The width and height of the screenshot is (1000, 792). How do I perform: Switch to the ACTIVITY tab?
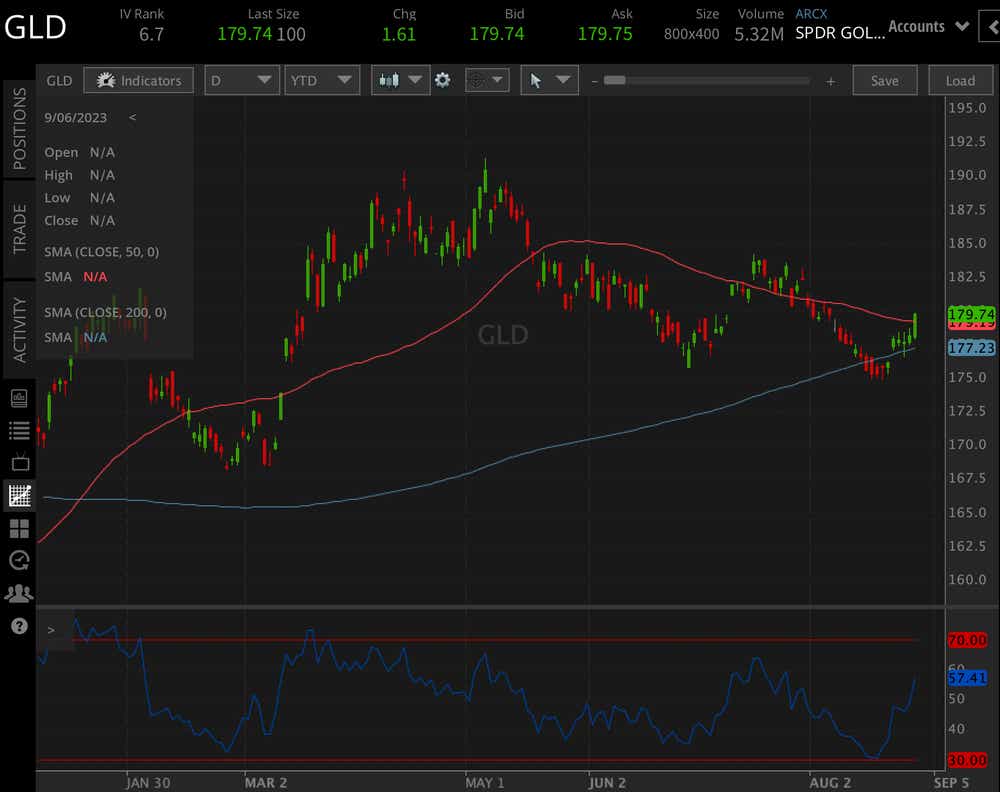click(x=20, y=330)
